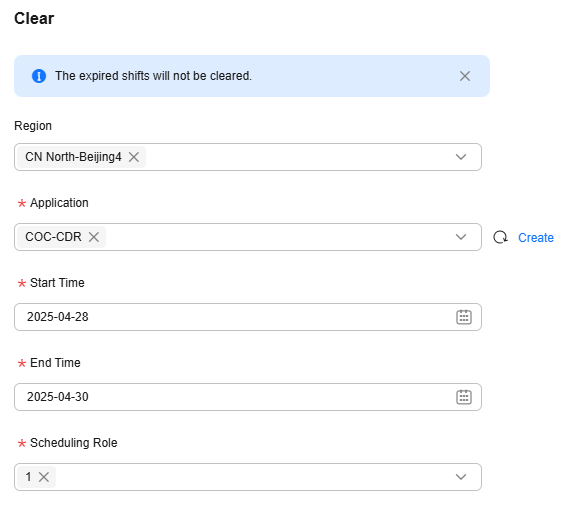
Task: Dismiss the expired shifts notice
Action: coord(465,76)
